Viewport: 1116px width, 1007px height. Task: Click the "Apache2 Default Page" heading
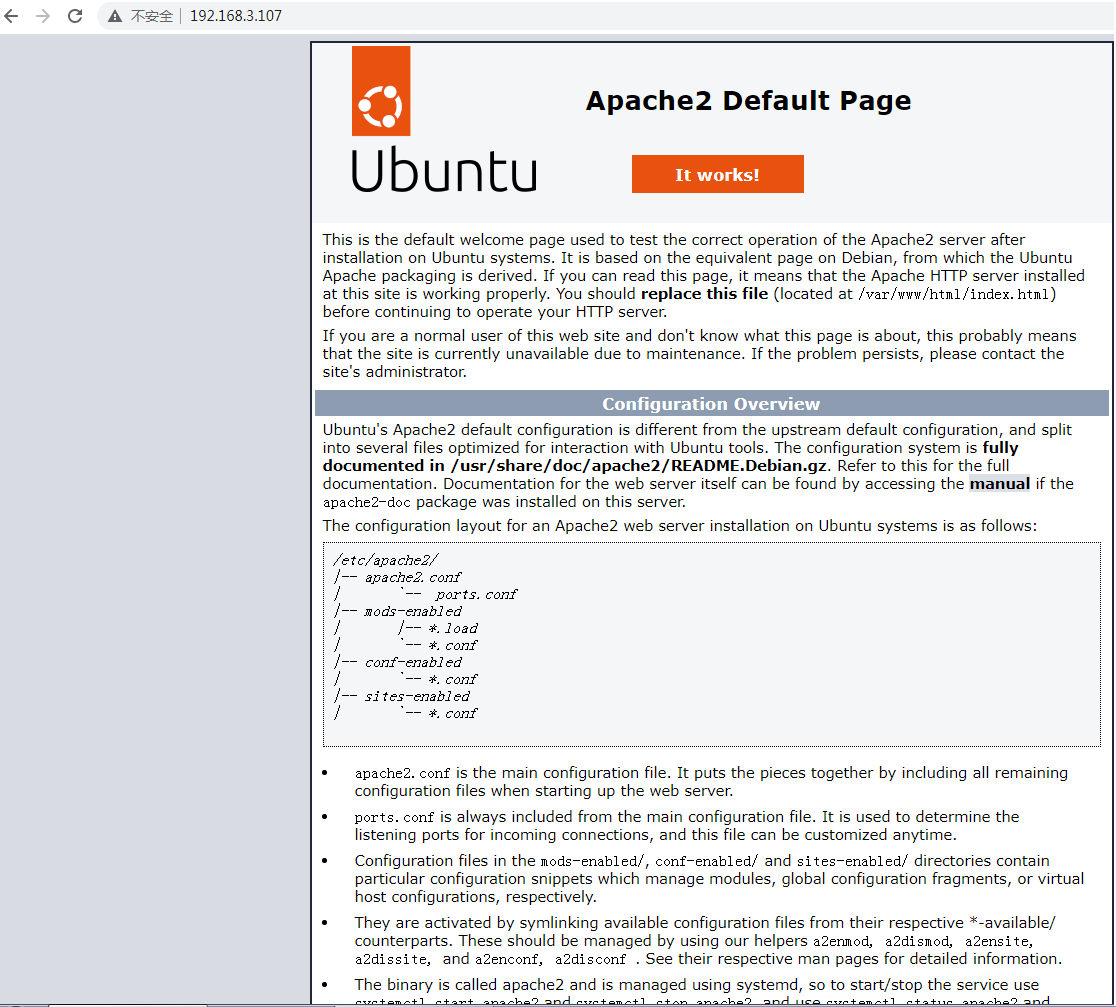point(748,101)
